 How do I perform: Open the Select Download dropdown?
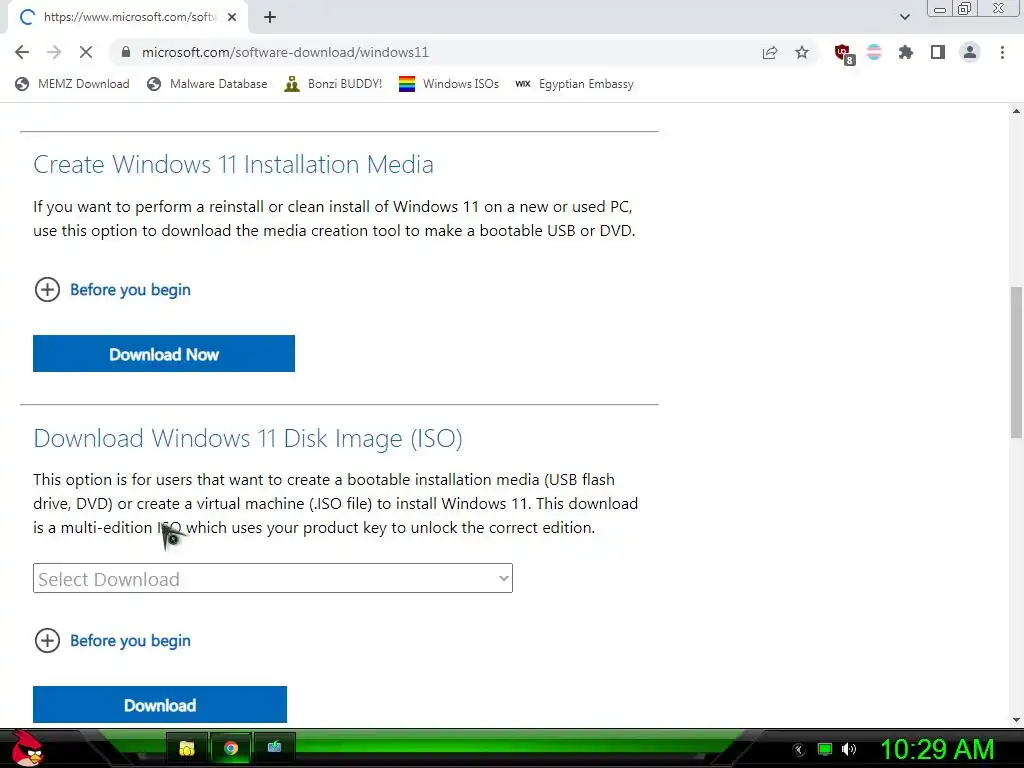click(x=273, y=578)
